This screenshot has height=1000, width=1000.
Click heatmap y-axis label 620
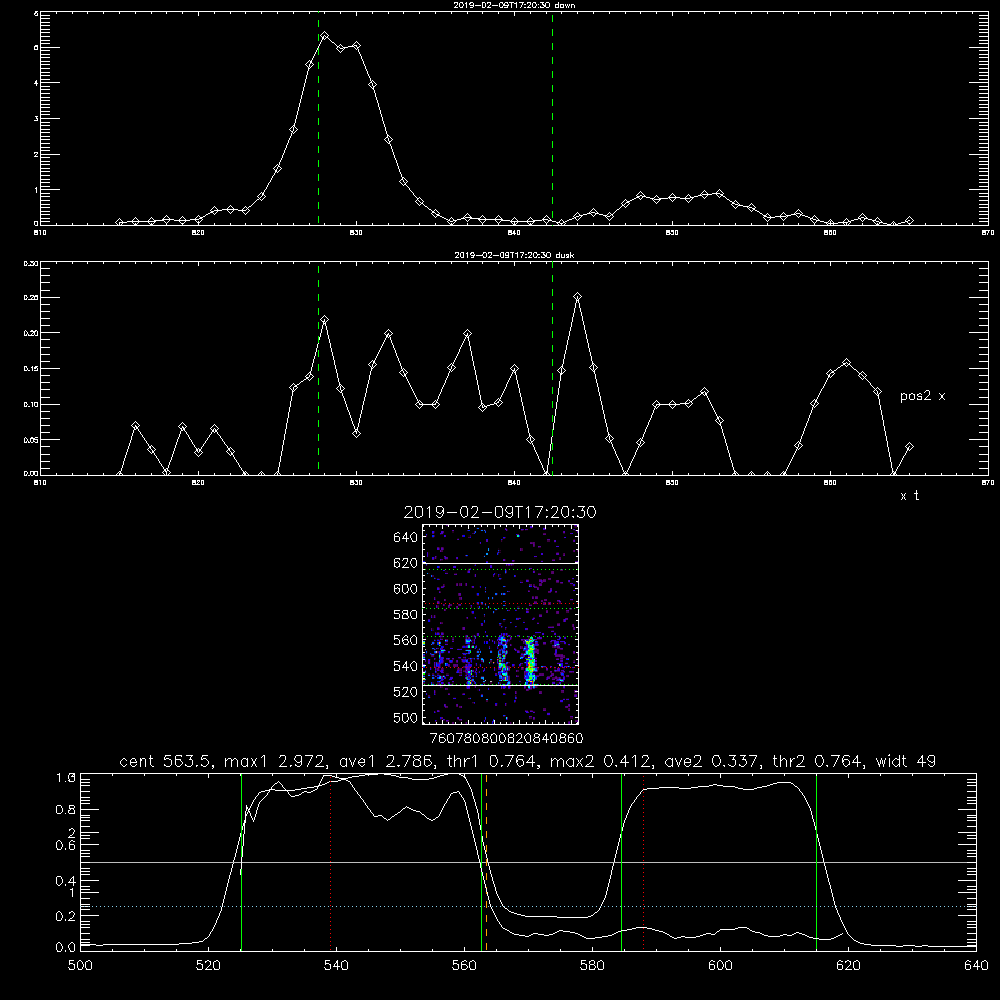click(406, 563)
